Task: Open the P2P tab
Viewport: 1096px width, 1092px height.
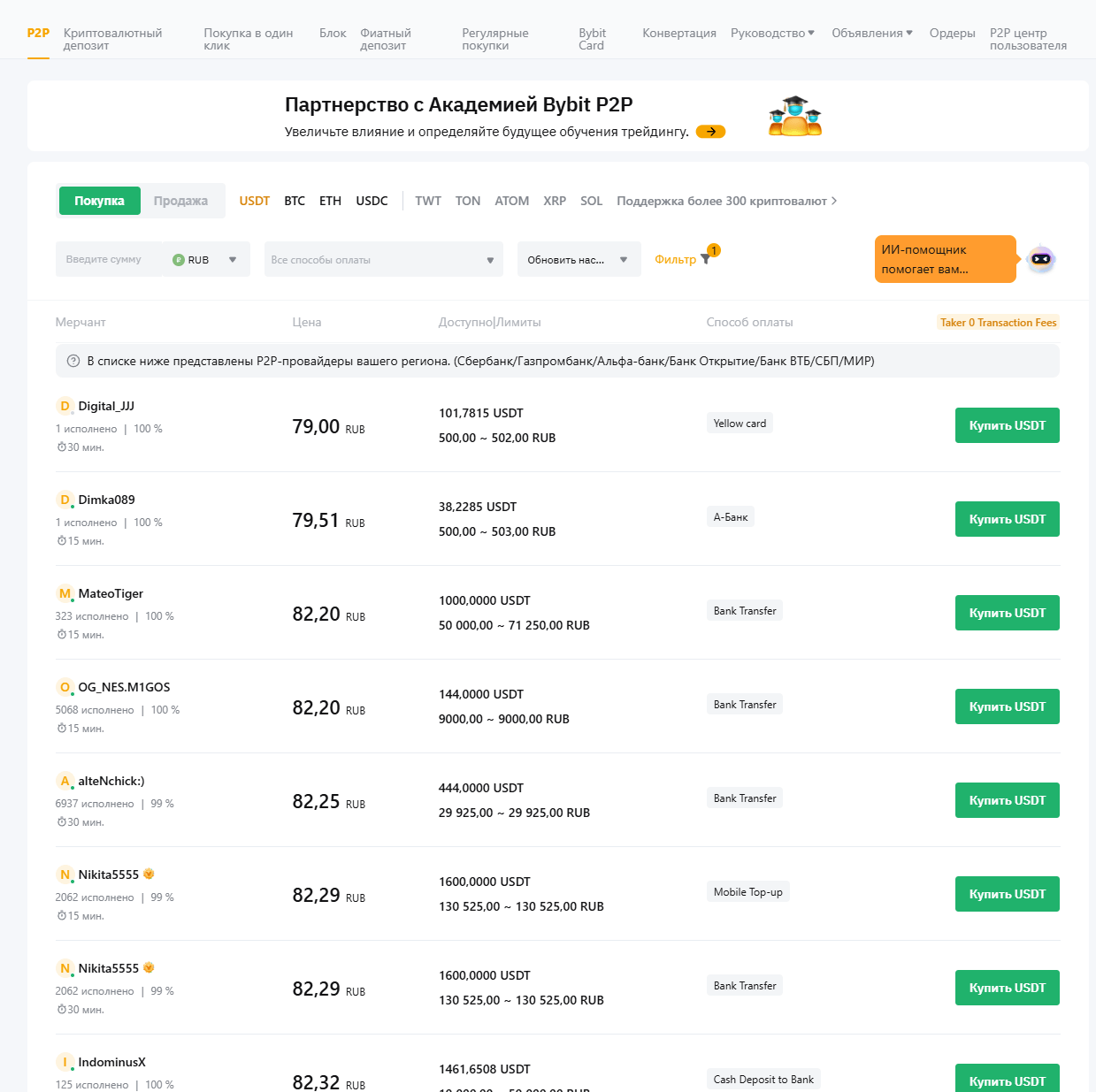Action: click(x=38, y=33)
